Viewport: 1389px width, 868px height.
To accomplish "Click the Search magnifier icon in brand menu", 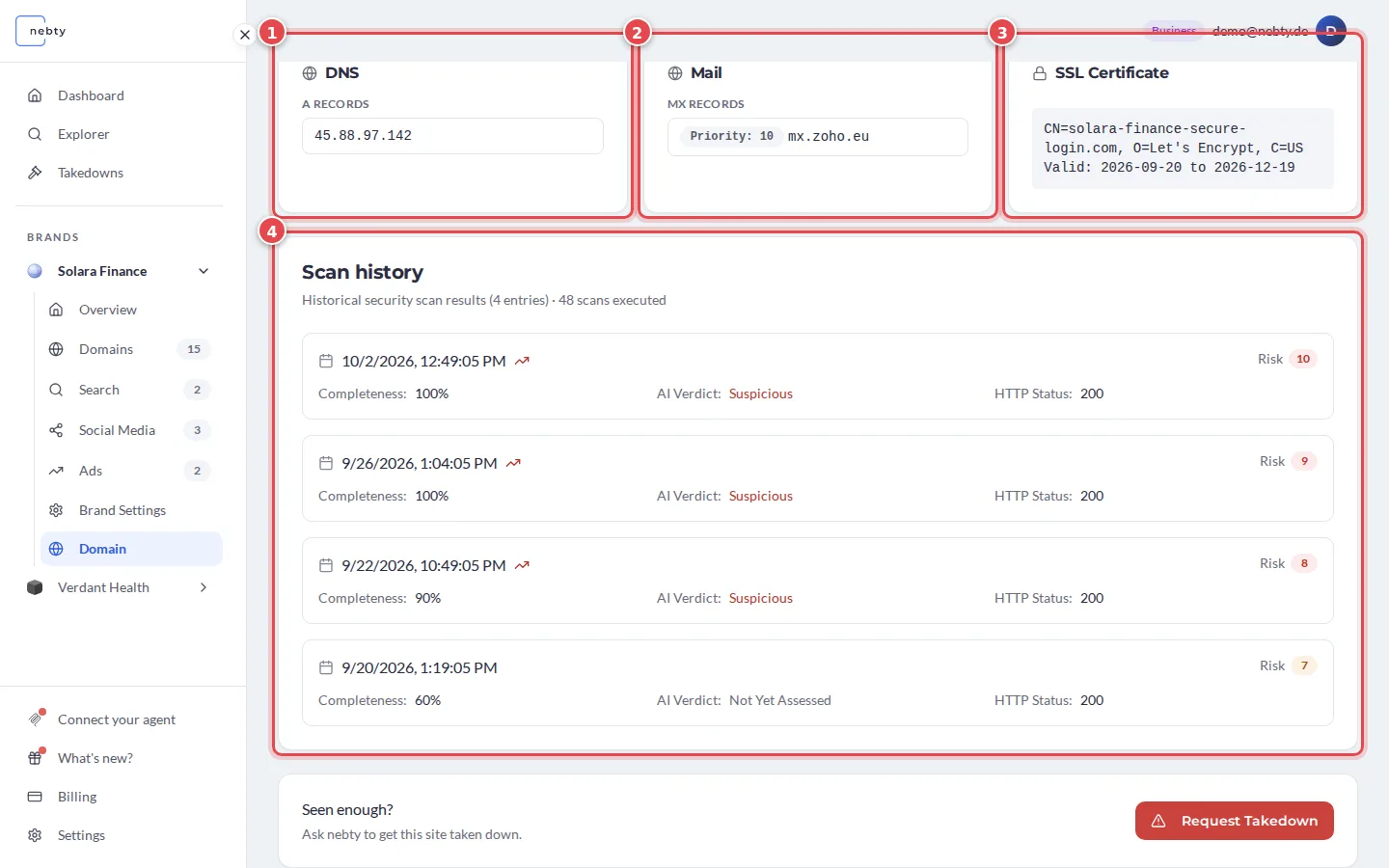I will pos(56,390).
